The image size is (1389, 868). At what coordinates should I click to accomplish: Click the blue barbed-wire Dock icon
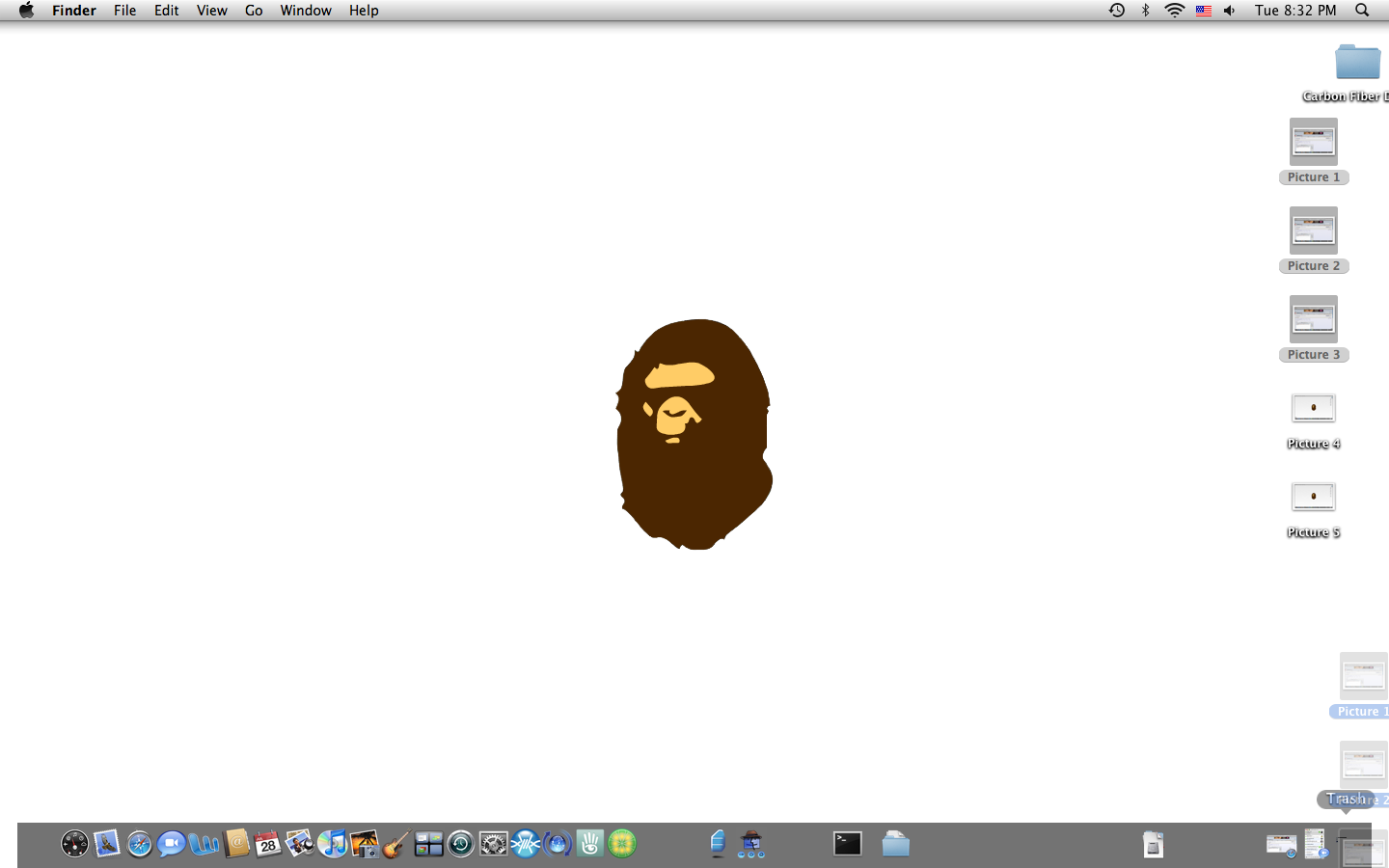pos(526,844)
